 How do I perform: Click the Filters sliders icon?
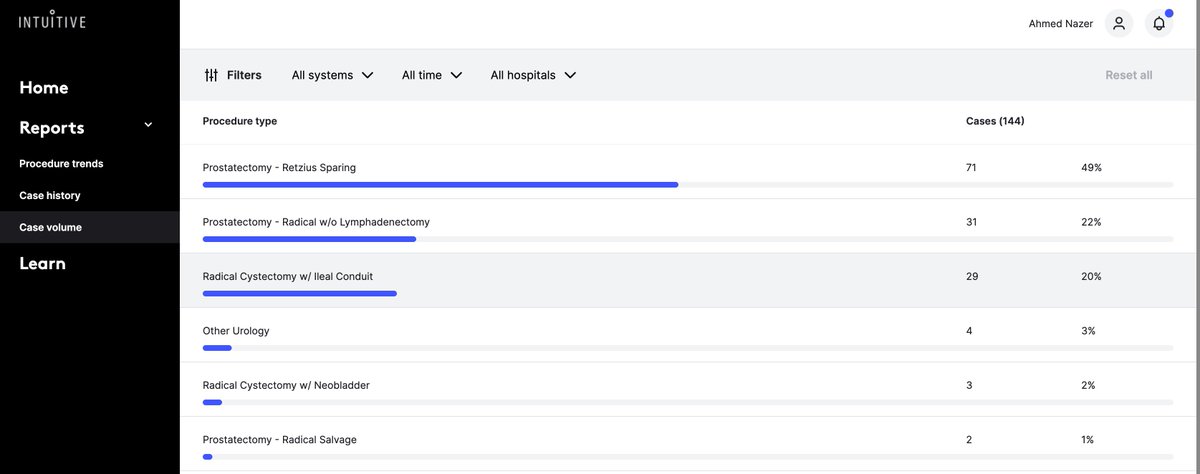pos(211,75)
